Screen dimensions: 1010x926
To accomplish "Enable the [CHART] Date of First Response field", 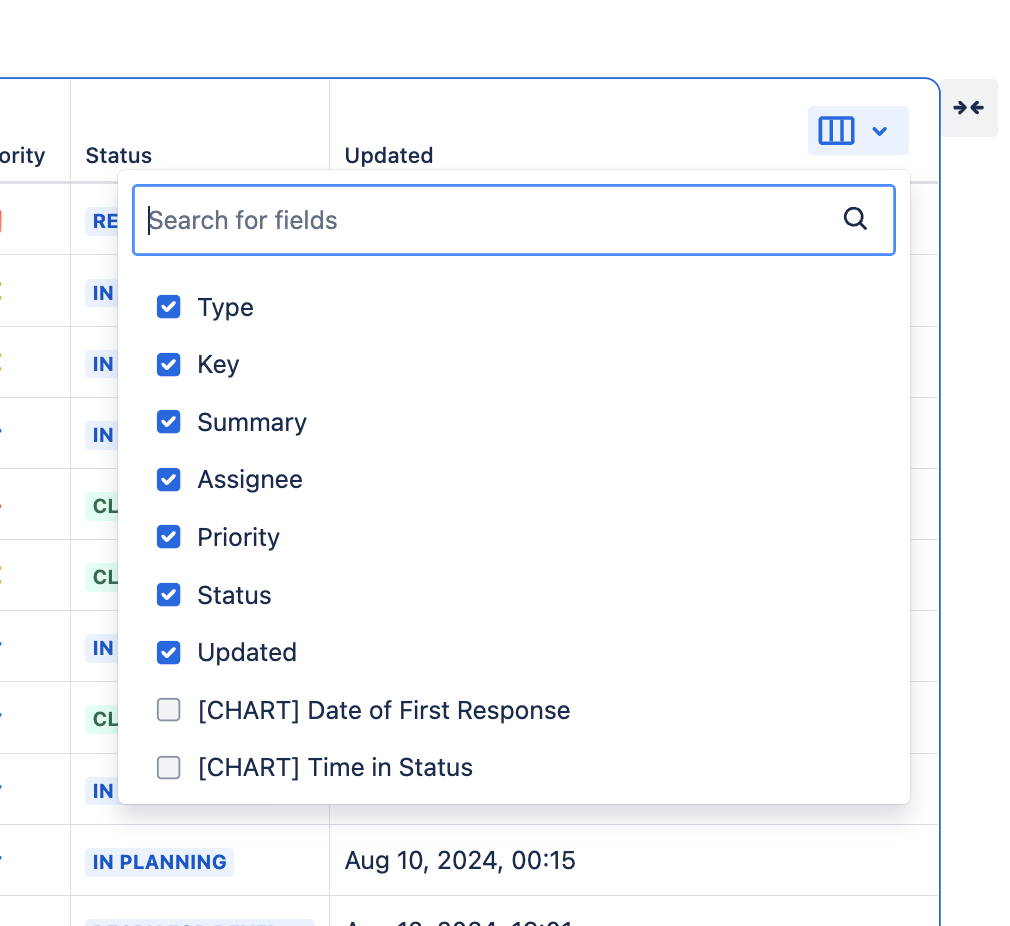I will click(168, 710).
